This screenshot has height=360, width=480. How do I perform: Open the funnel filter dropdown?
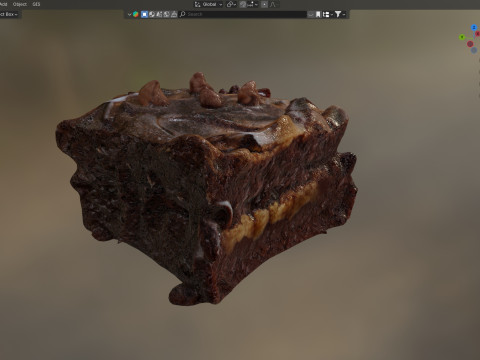[340, 14]
